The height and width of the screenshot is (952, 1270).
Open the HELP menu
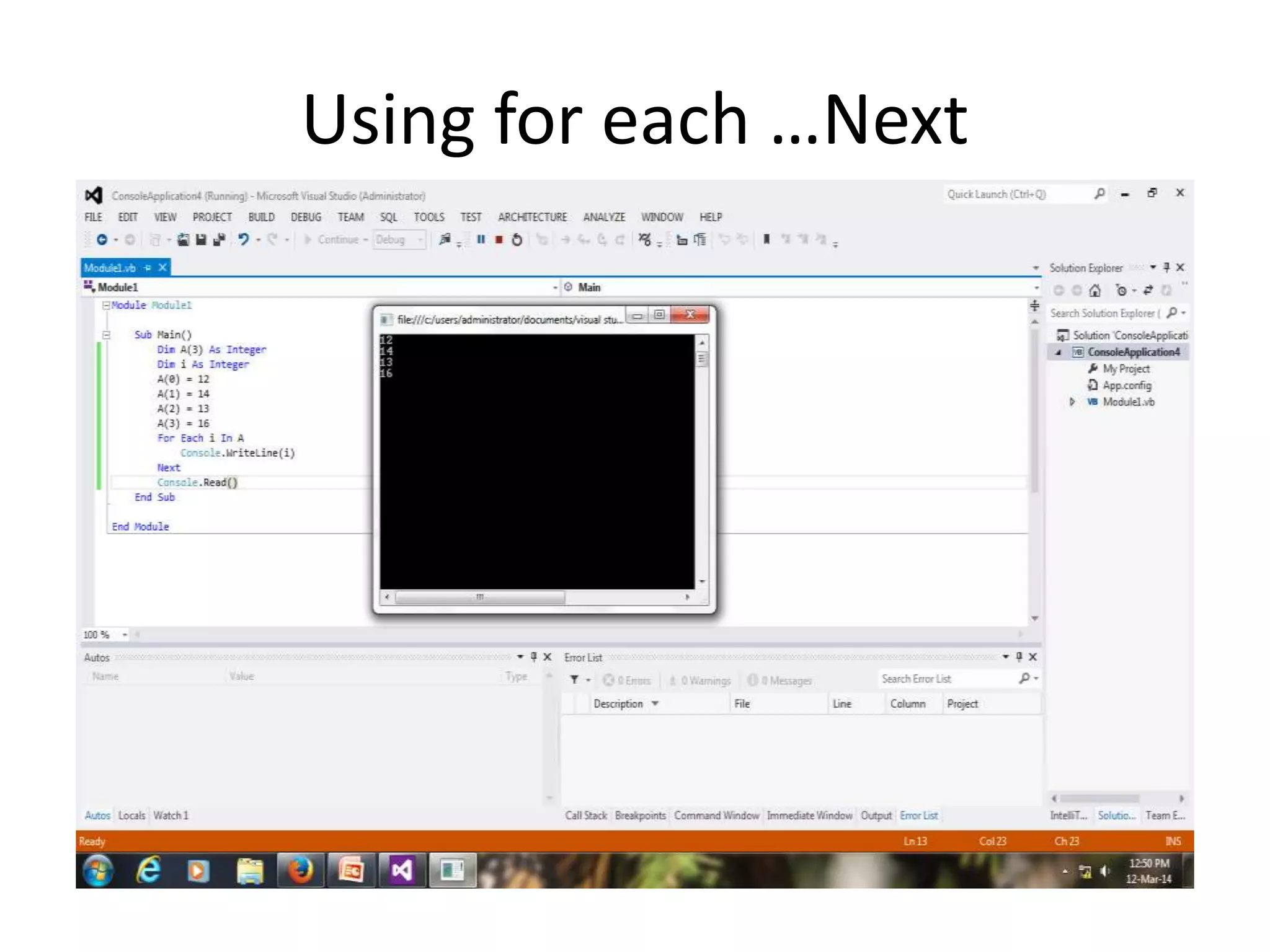tap(711, 217)
